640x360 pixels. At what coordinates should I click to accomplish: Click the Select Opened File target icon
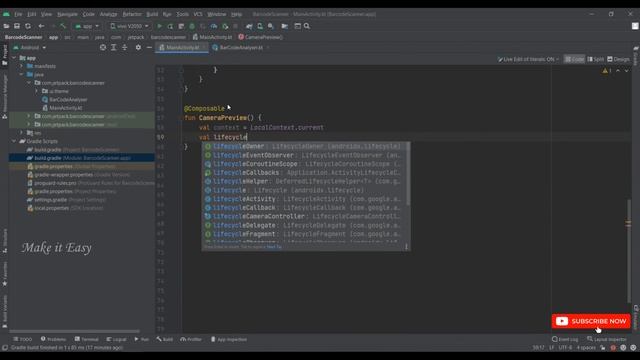coord(103,47)
